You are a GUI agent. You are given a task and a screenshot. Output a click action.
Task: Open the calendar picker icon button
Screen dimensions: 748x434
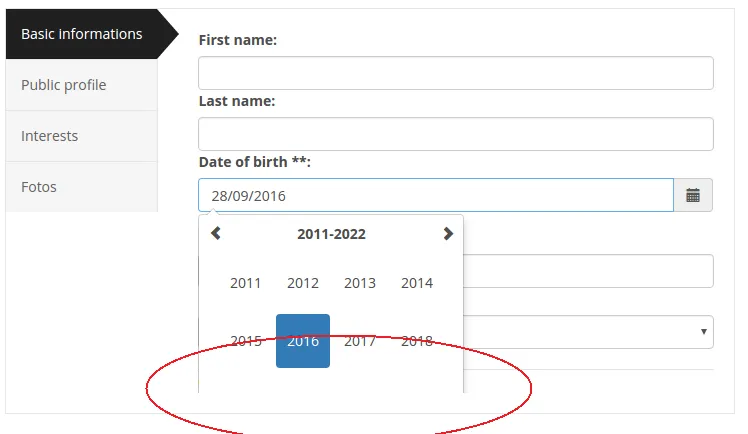tap(693, 196)
